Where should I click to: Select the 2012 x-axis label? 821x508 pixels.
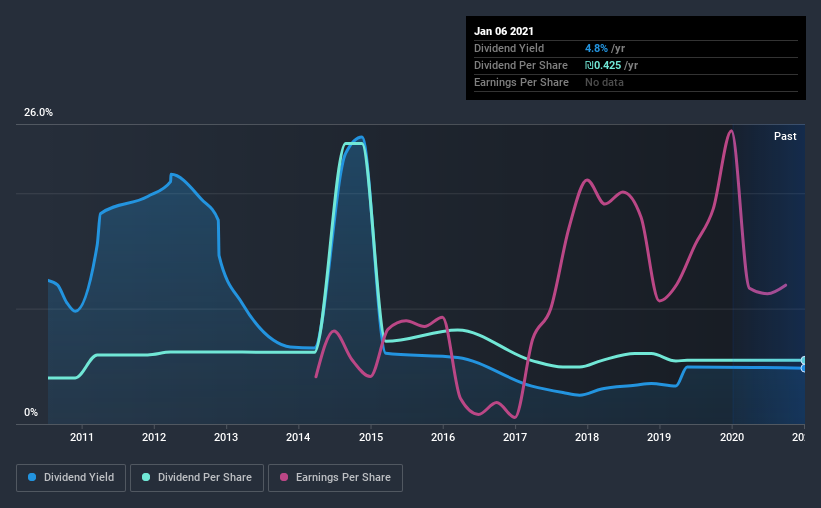tap(154, 437)
